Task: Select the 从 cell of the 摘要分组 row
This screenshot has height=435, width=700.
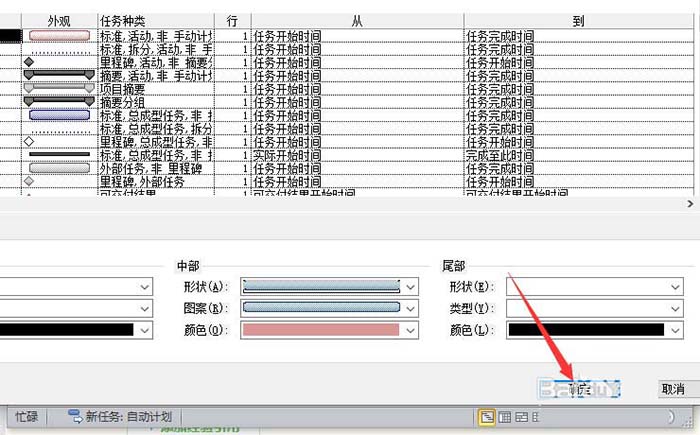Action: pos(357,102)
